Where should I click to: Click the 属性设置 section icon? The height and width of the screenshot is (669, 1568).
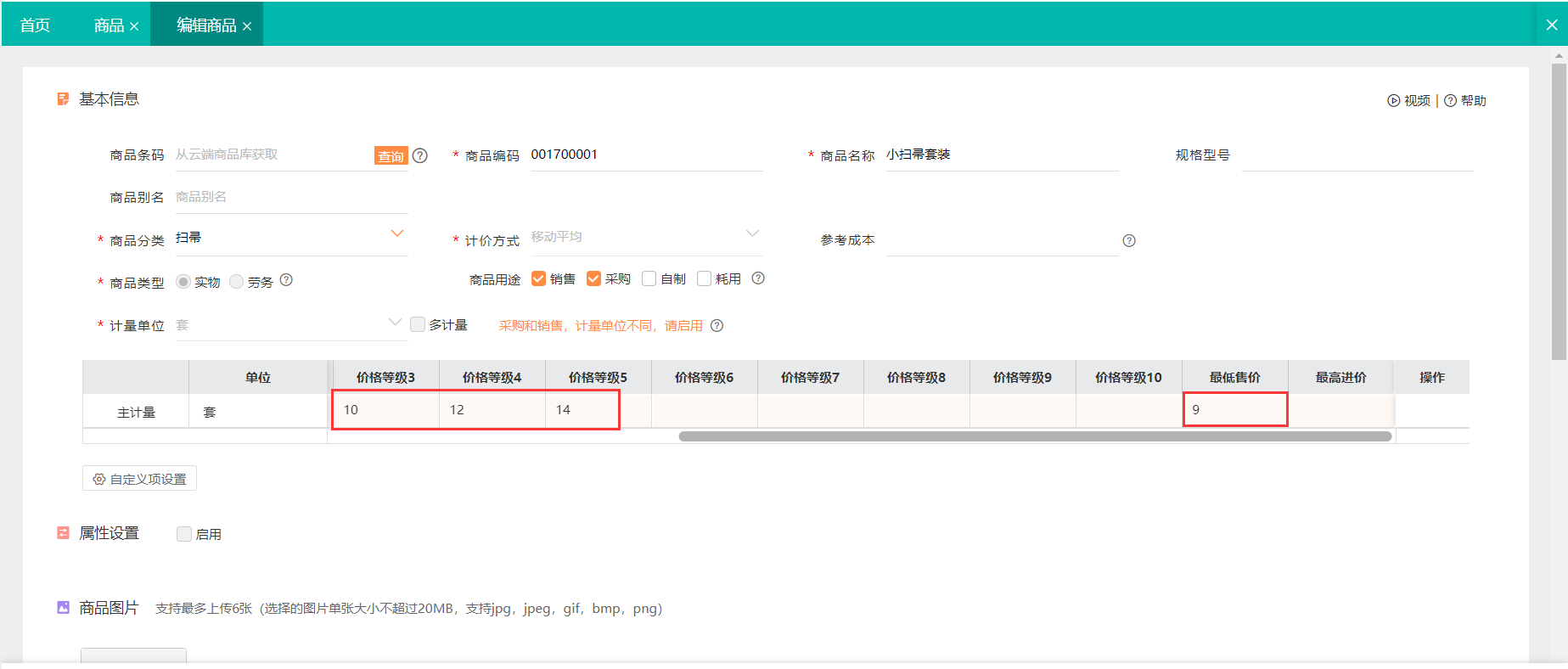(63, 532)
